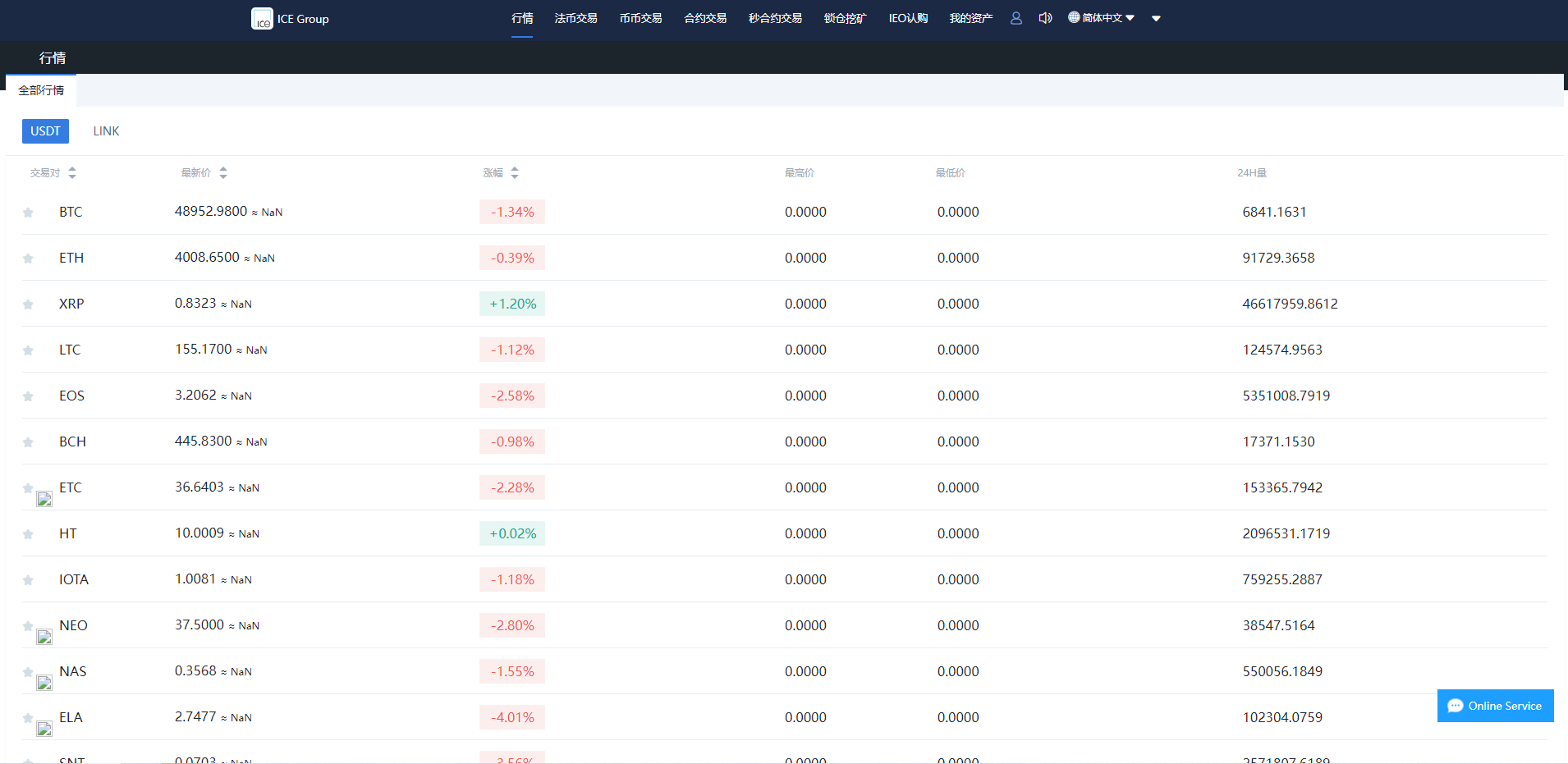Open the user account profile icon
This screenshot has width=1568, height=764.
coord(1016,18)
